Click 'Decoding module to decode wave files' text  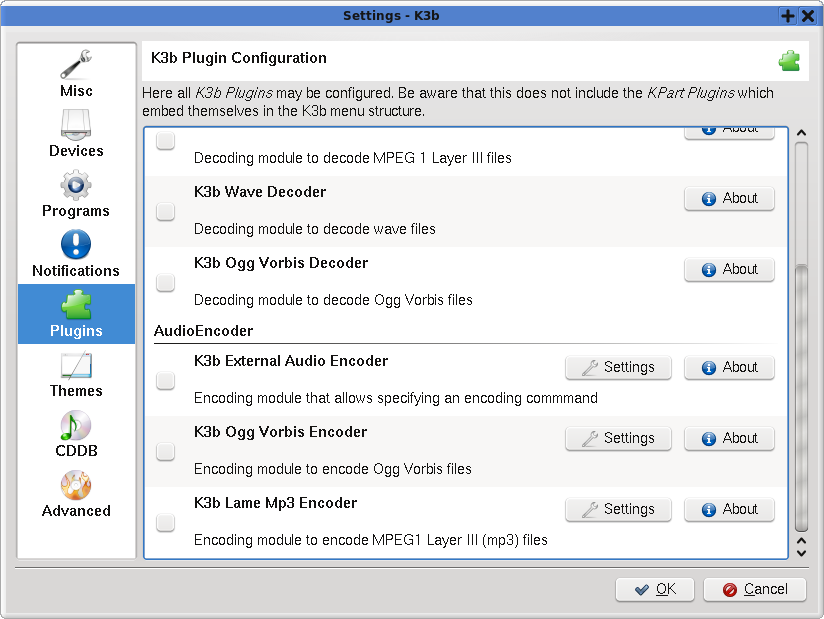click(314, 229)
